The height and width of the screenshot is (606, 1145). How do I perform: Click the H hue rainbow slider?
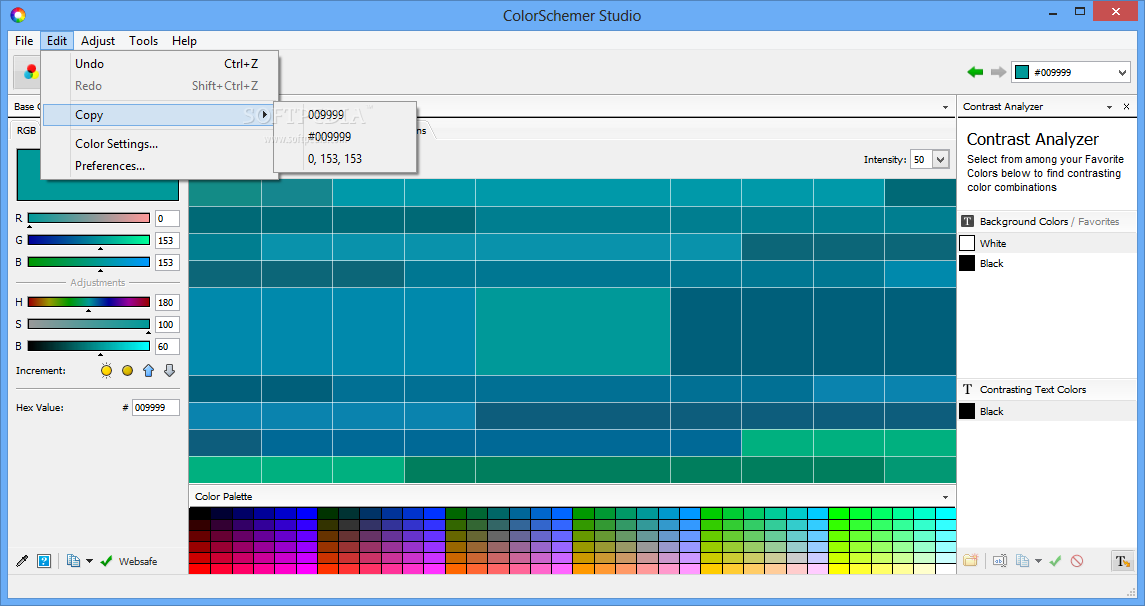tap(88, 302)
